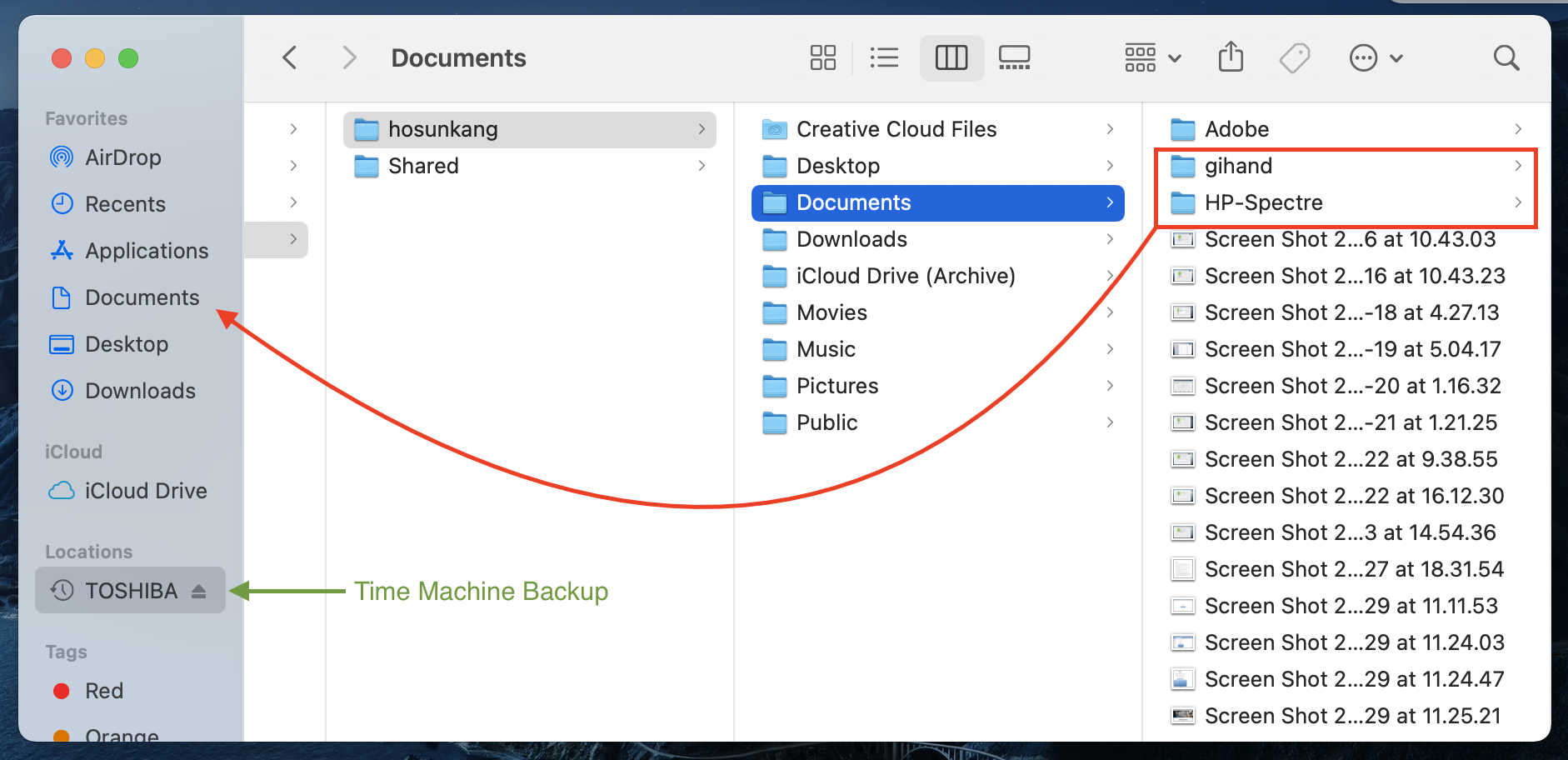Switch to icon view in toolbar
Image resolution: width=1568 pixels, height=760 pixels.
[822, 57]
